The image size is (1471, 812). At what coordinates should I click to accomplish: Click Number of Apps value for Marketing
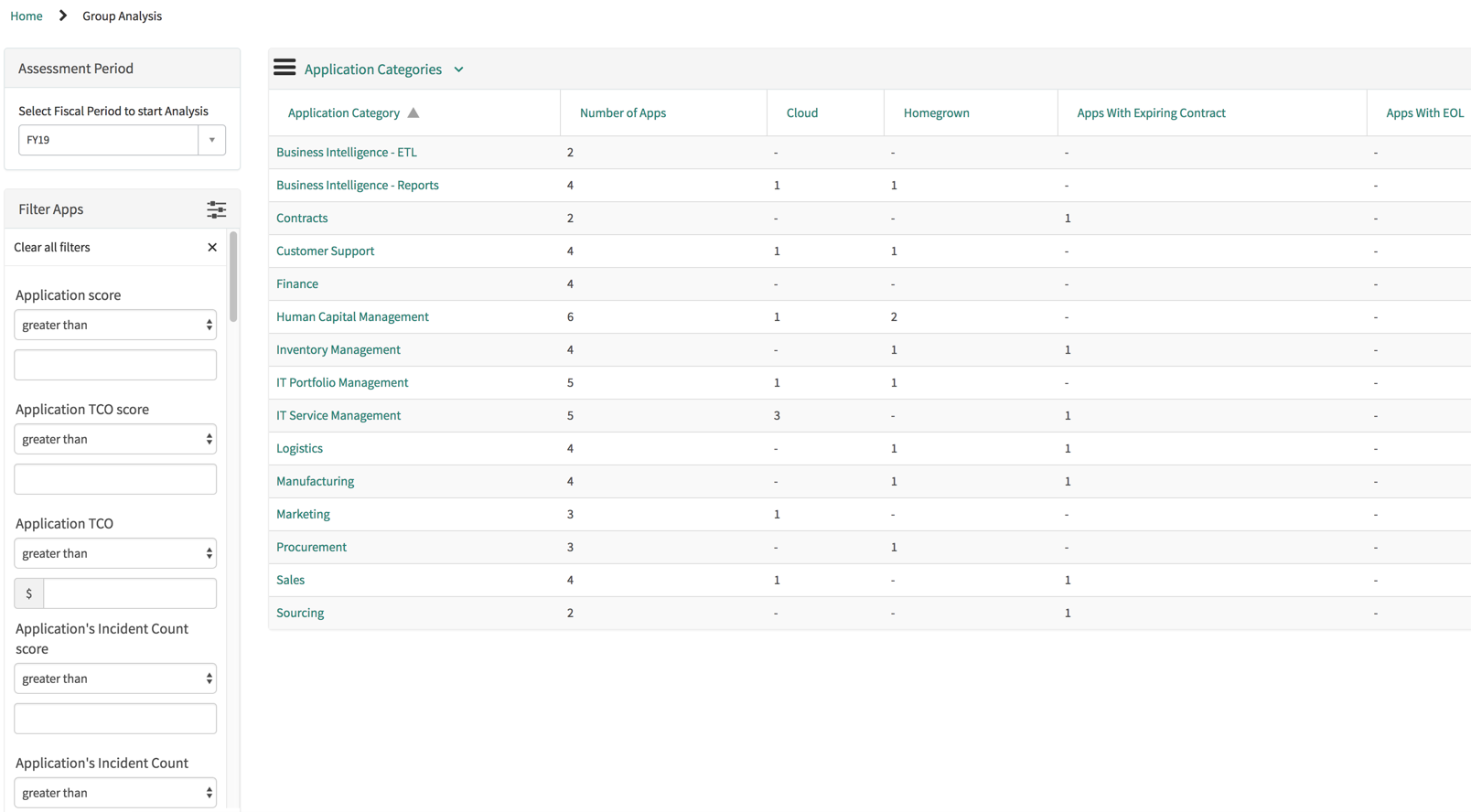tap(570, 515)
